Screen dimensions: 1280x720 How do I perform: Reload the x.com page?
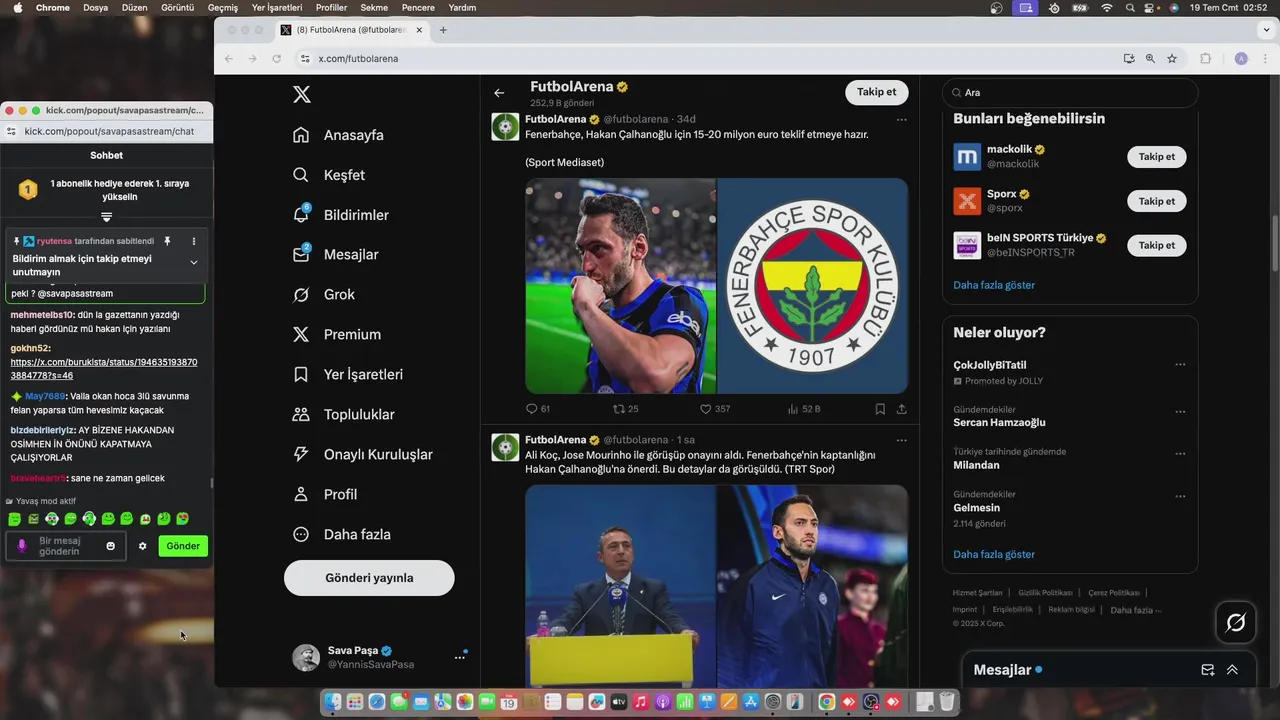pyautogui.click(x=277, y=59)
